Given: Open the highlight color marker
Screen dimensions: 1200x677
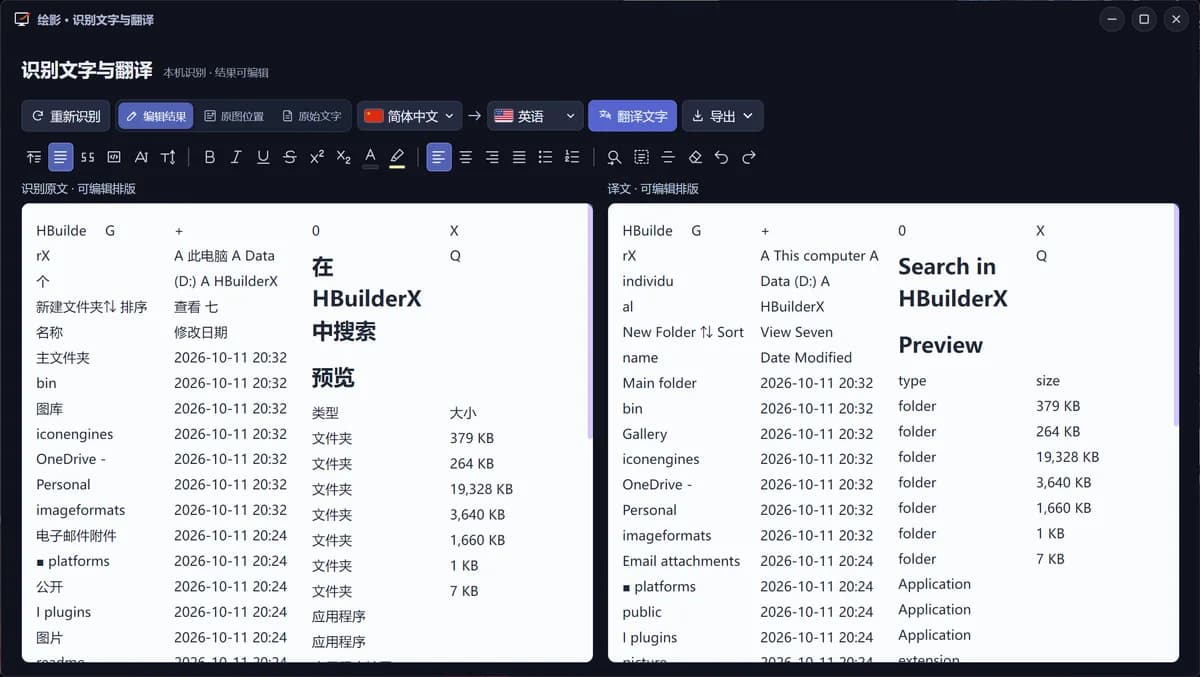Looking at the screenshot, I should [397, 157].
